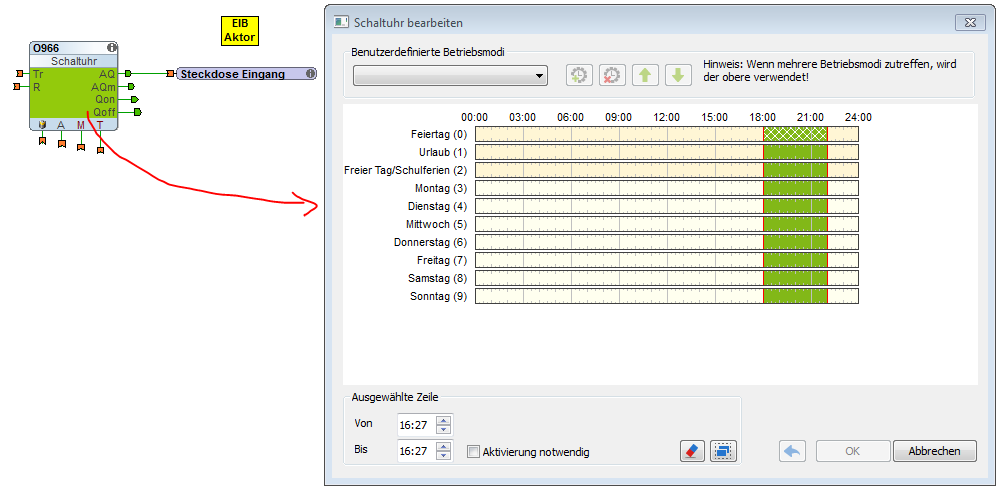
Task: Click the Abbrechen button
Action: point(934,451)
